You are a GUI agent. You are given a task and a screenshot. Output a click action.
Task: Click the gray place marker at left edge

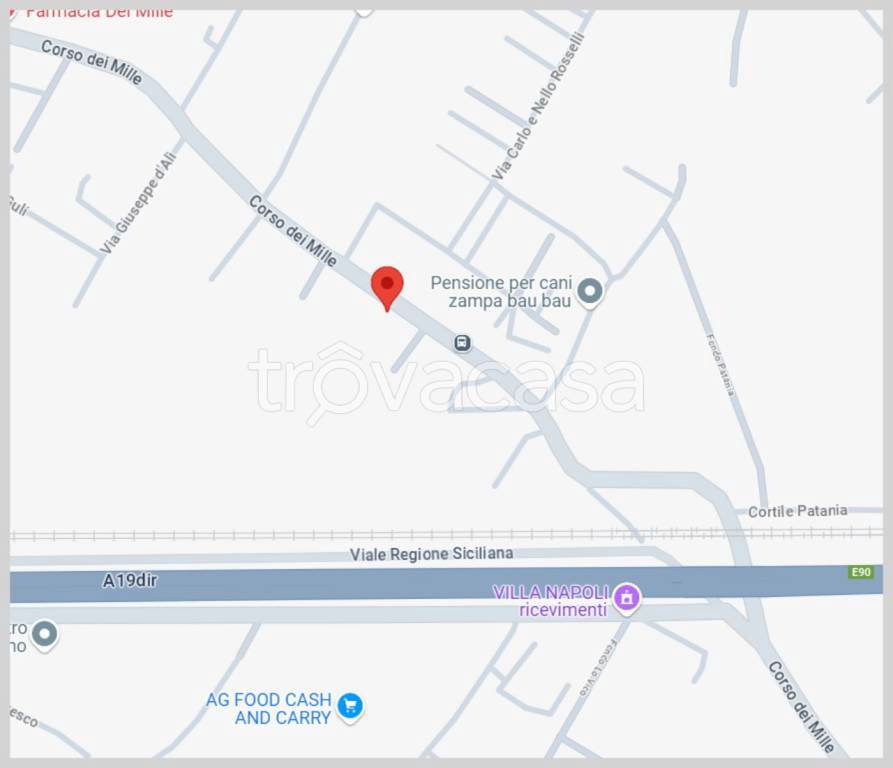[44, 635]
